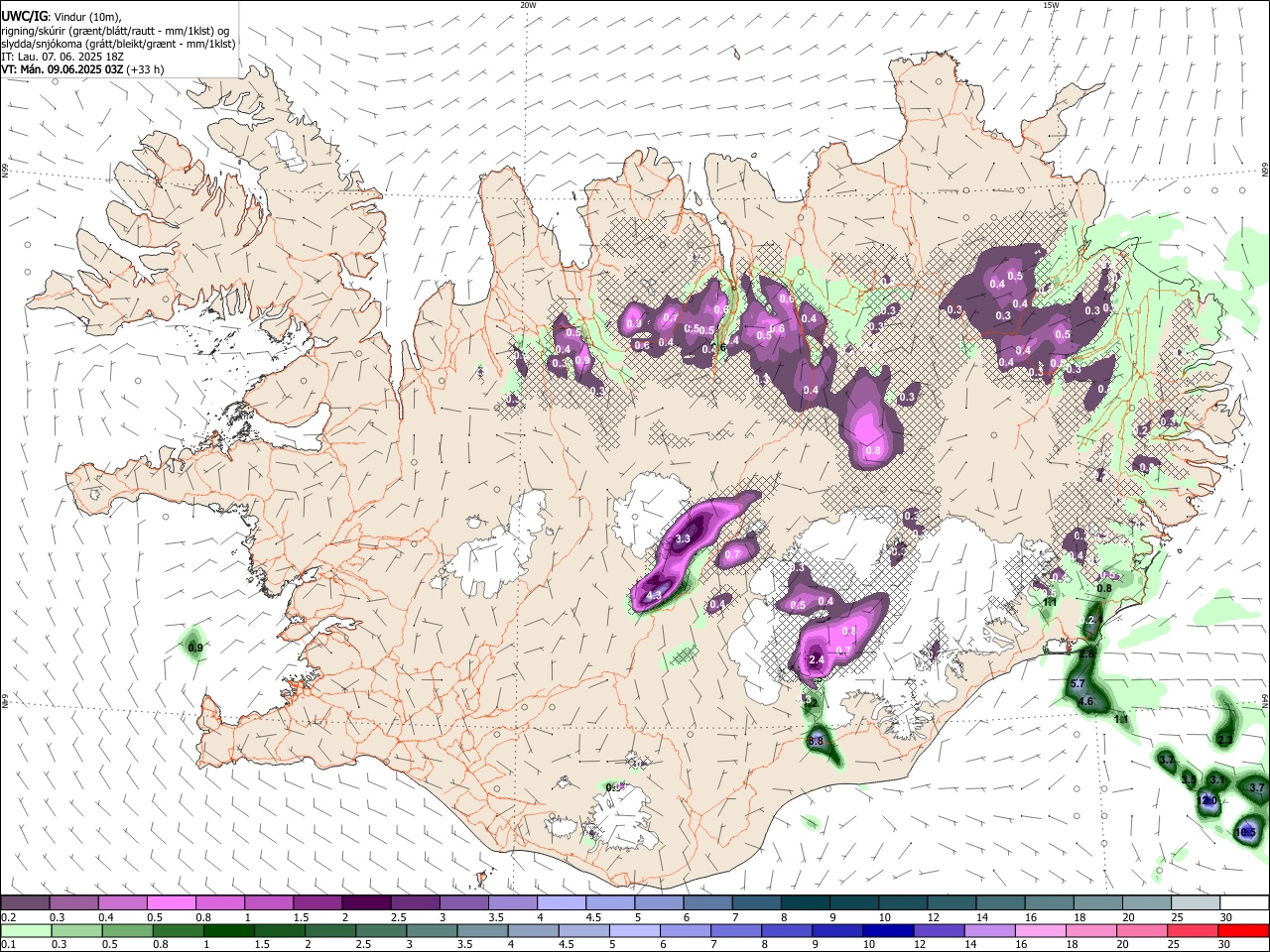Screen dimensions: 1270x952
Task: Click the 'rigning/skúrir' legend description line
Action: [x=115, y=31]
